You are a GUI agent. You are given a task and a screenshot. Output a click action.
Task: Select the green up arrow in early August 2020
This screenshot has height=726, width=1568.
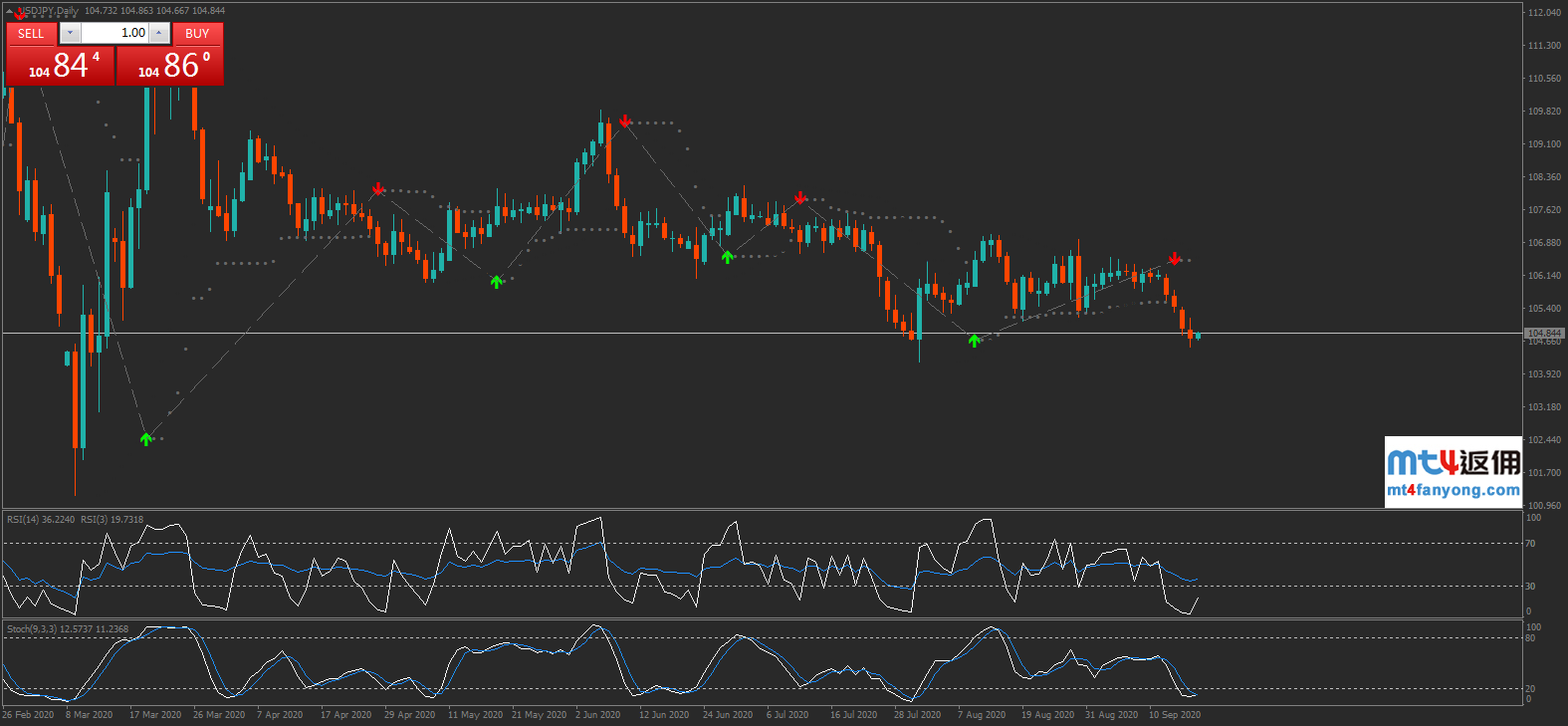pos(974,341)
